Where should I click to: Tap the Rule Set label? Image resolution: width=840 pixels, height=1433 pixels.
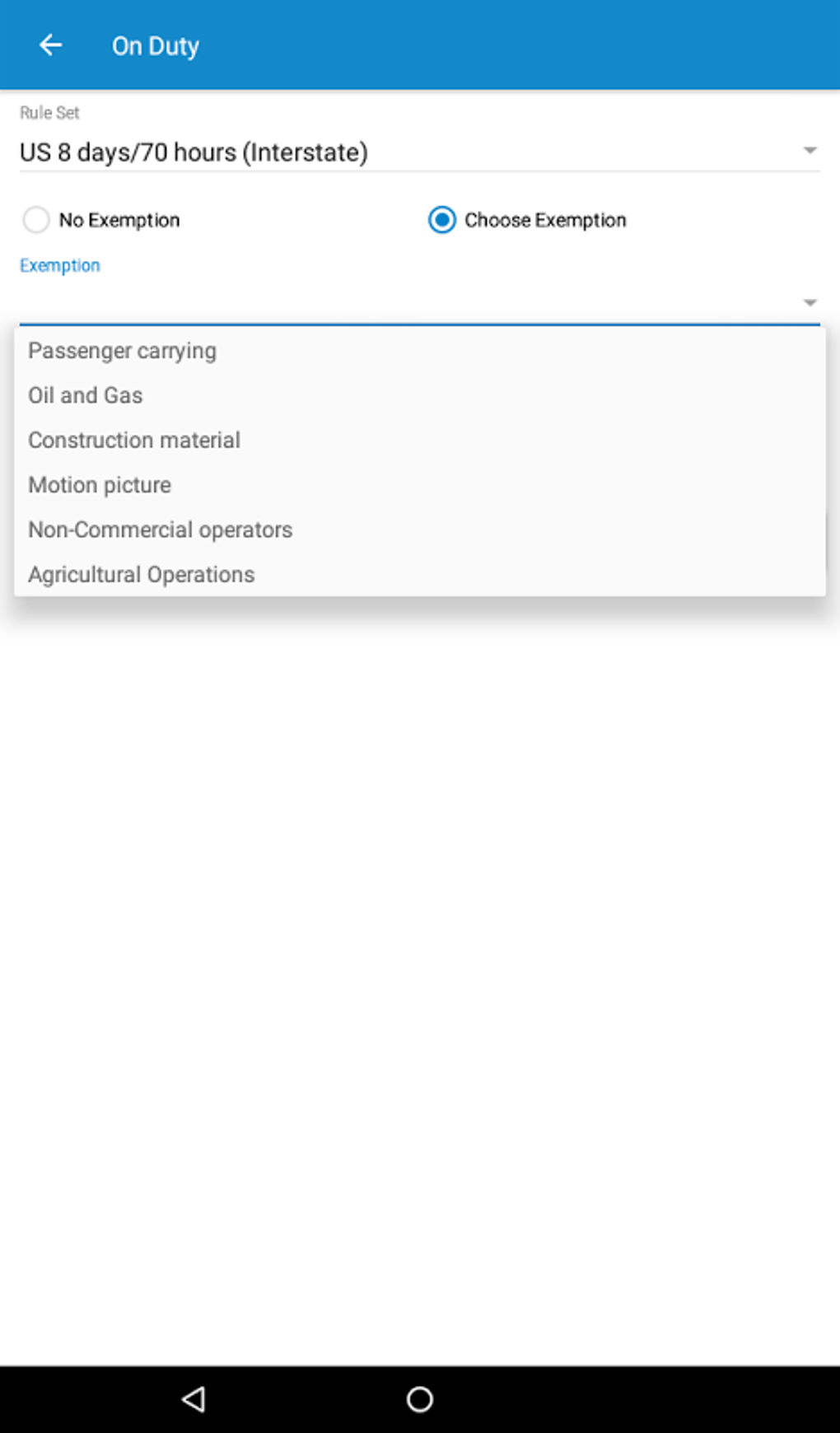[x=49, y=113]
